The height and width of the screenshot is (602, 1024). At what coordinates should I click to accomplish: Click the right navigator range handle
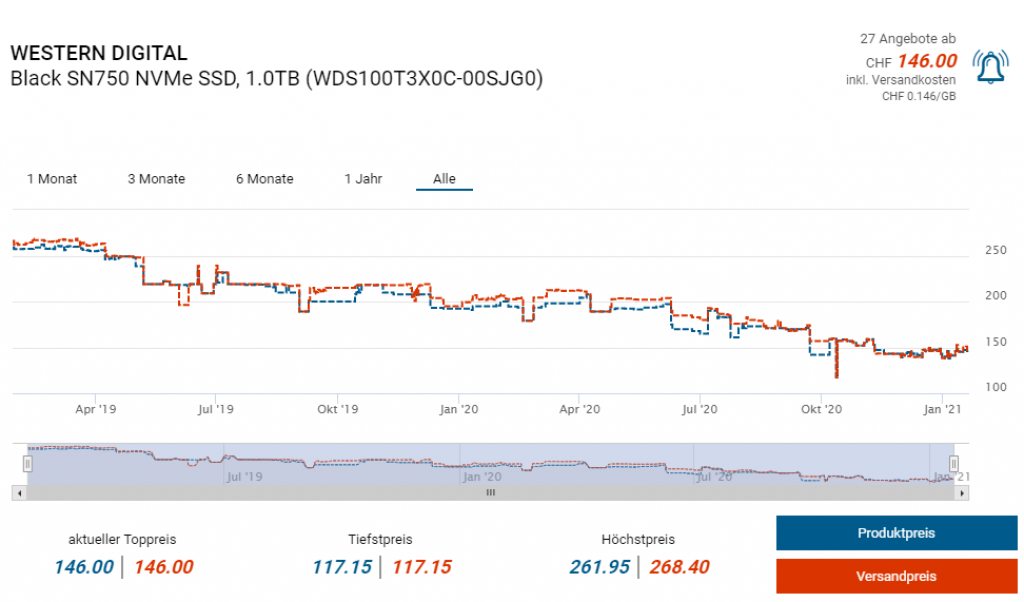[954, 463]
